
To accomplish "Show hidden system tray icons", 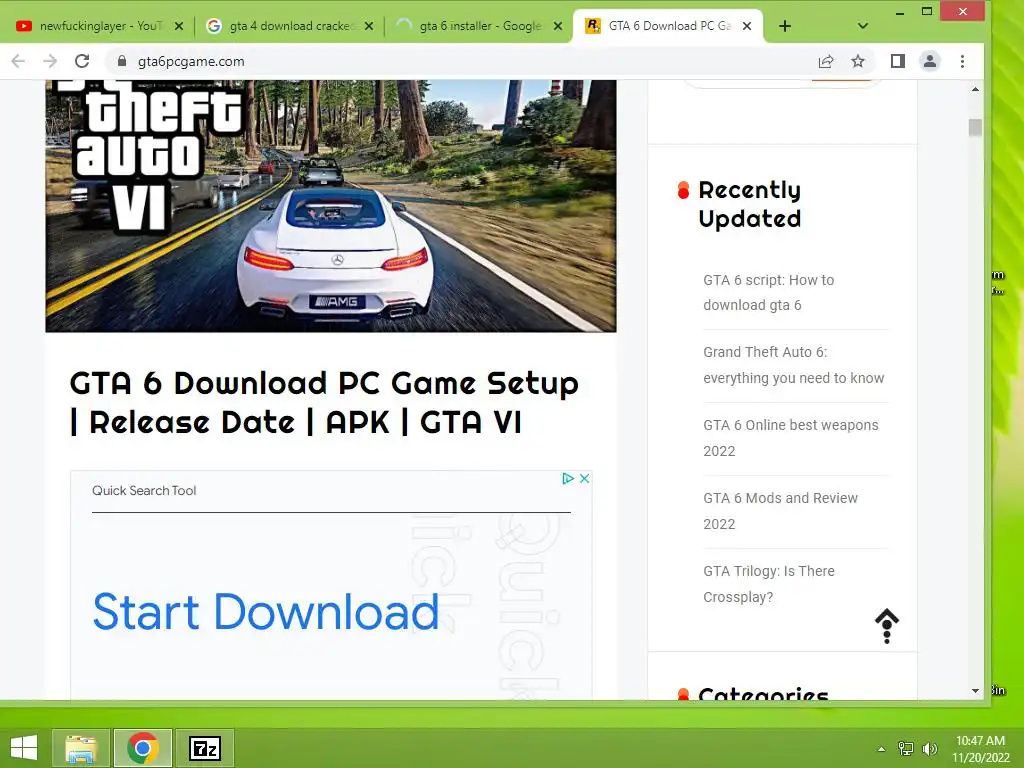I will pos(882,749).
